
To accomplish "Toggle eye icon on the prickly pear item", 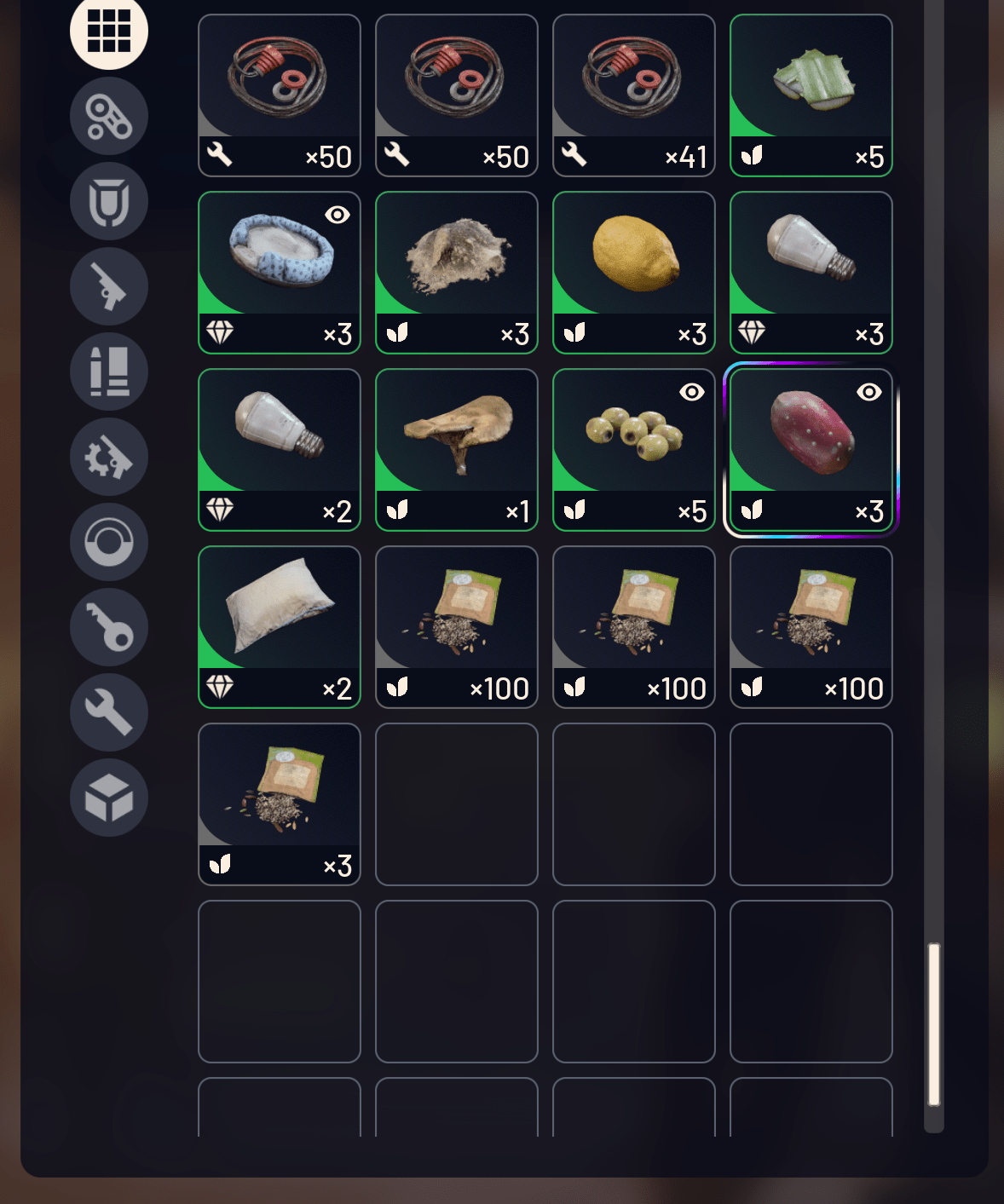I will point(869,392).
